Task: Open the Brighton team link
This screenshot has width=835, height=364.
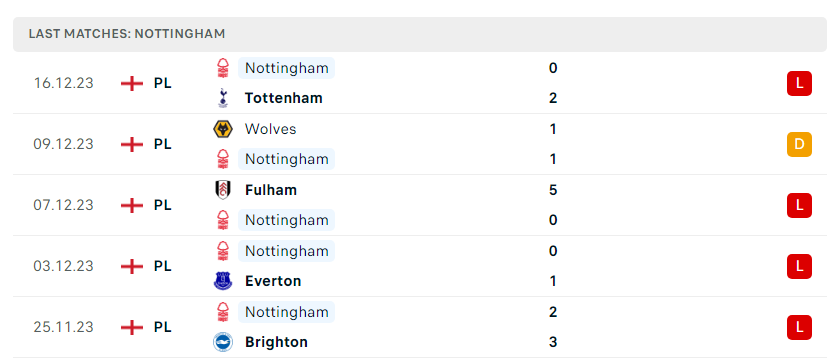Action: click(x=276, y=342)
